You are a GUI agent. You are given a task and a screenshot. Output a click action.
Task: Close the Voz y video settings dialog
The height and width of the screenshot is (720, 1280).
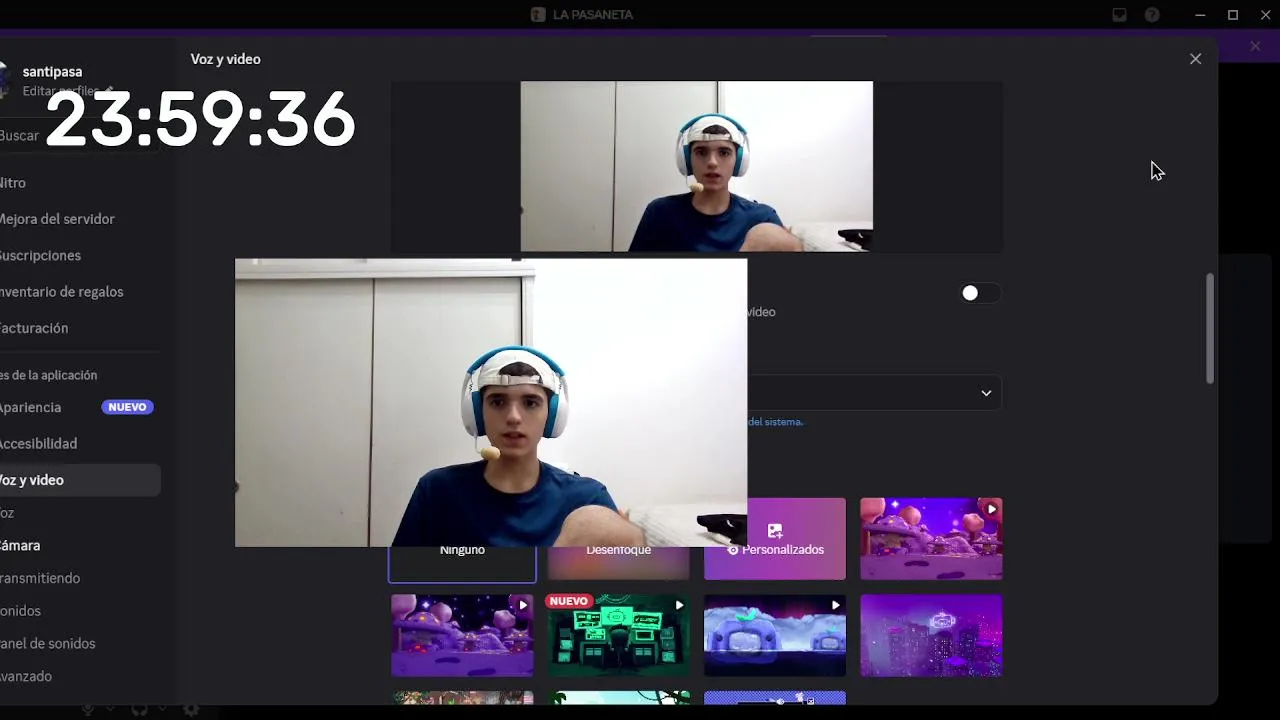pos(1195,59)
